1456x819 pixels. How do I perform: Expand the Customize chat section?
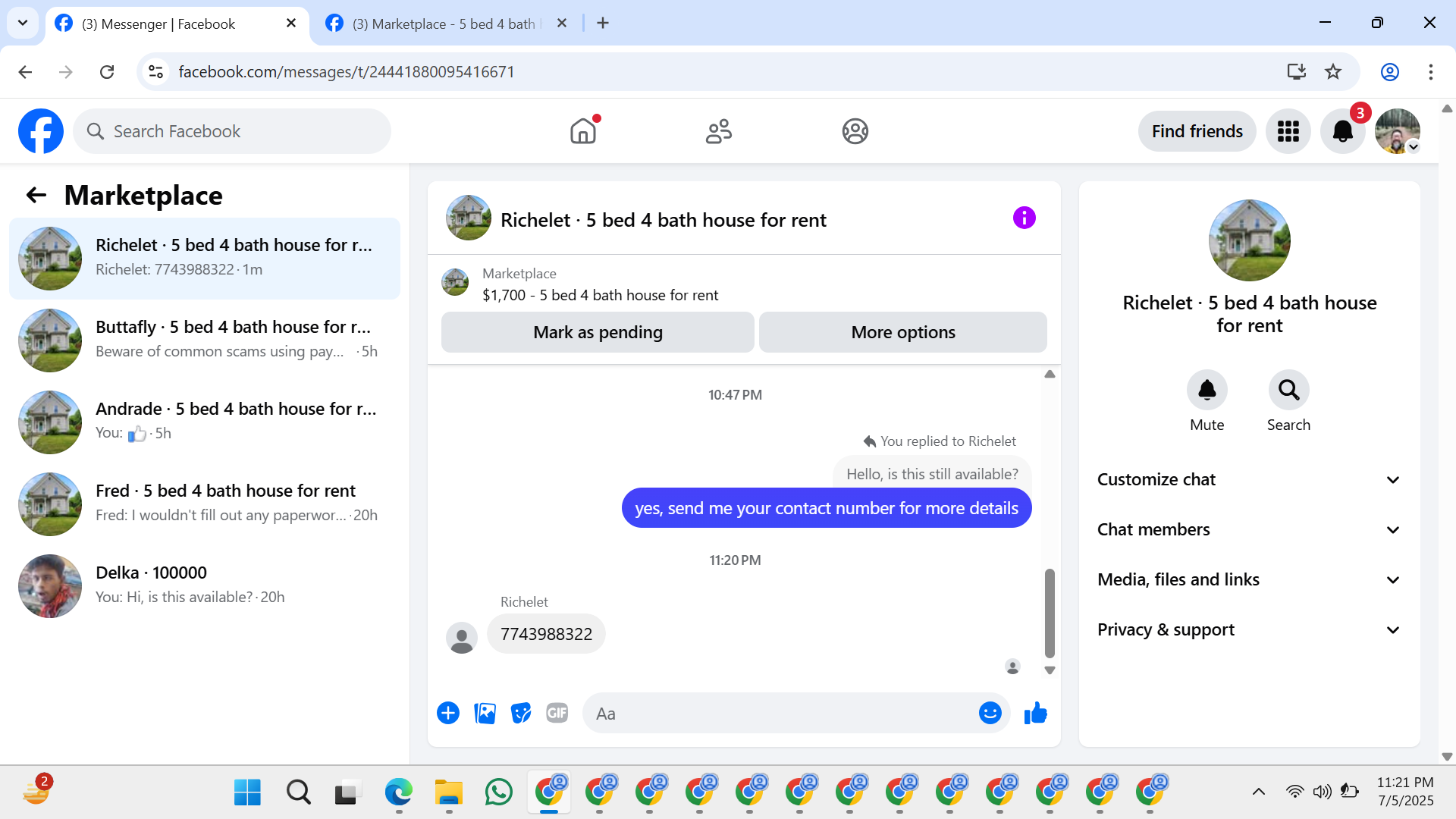[1249, 479]
